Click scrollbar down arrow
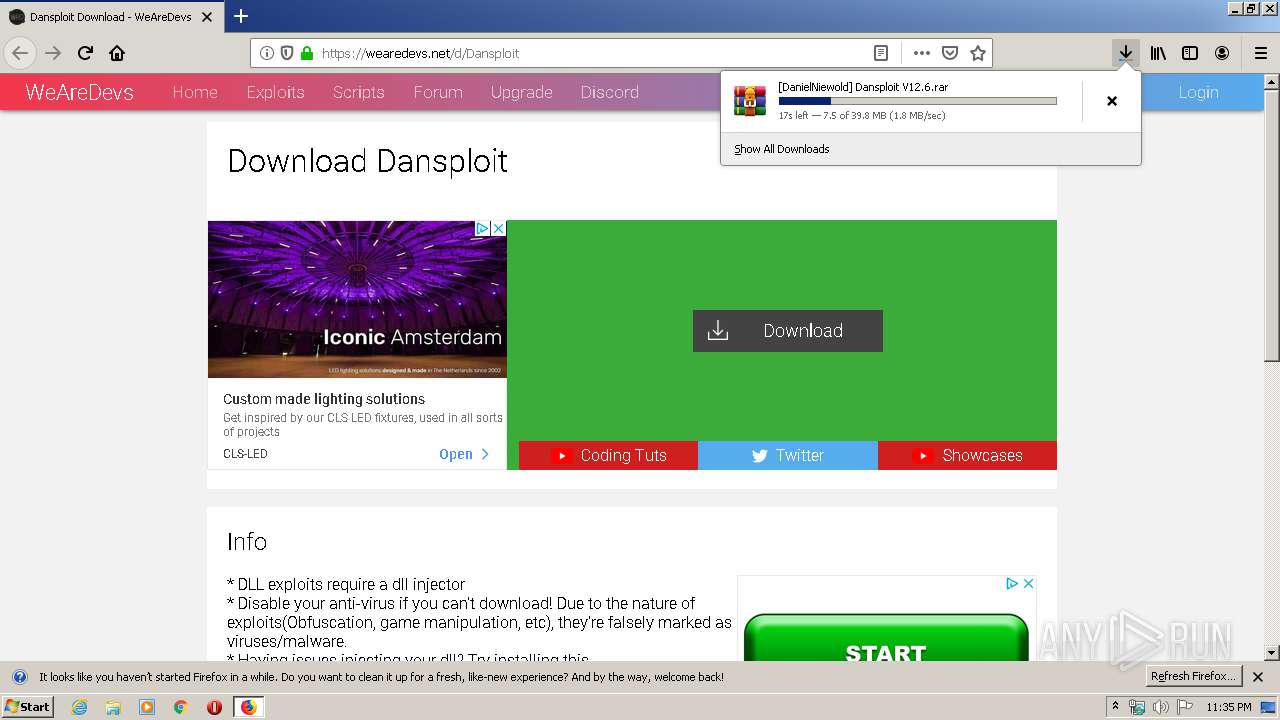1280x720 pixels. (x=1271, y=653)
